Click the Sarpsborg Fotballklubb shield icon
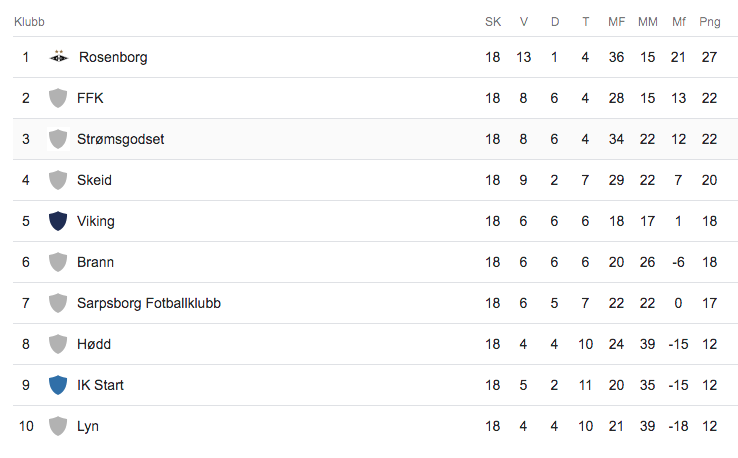This screenshot has height=458, width=738. click(x=58, y=303)
